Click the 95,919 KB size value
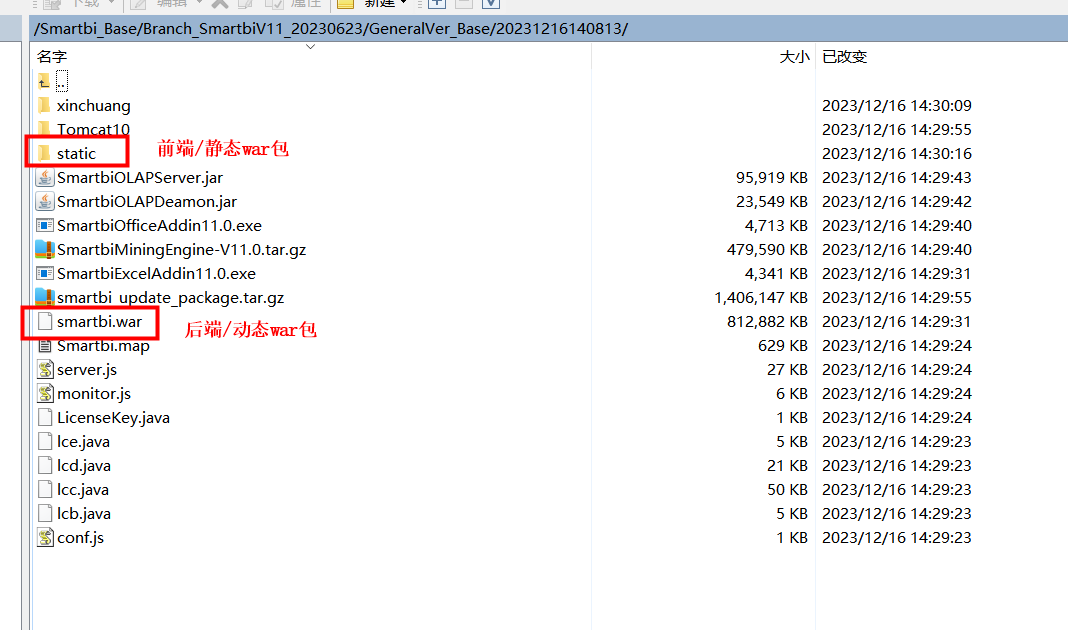 pyautogui.click(x=772, y=178)
